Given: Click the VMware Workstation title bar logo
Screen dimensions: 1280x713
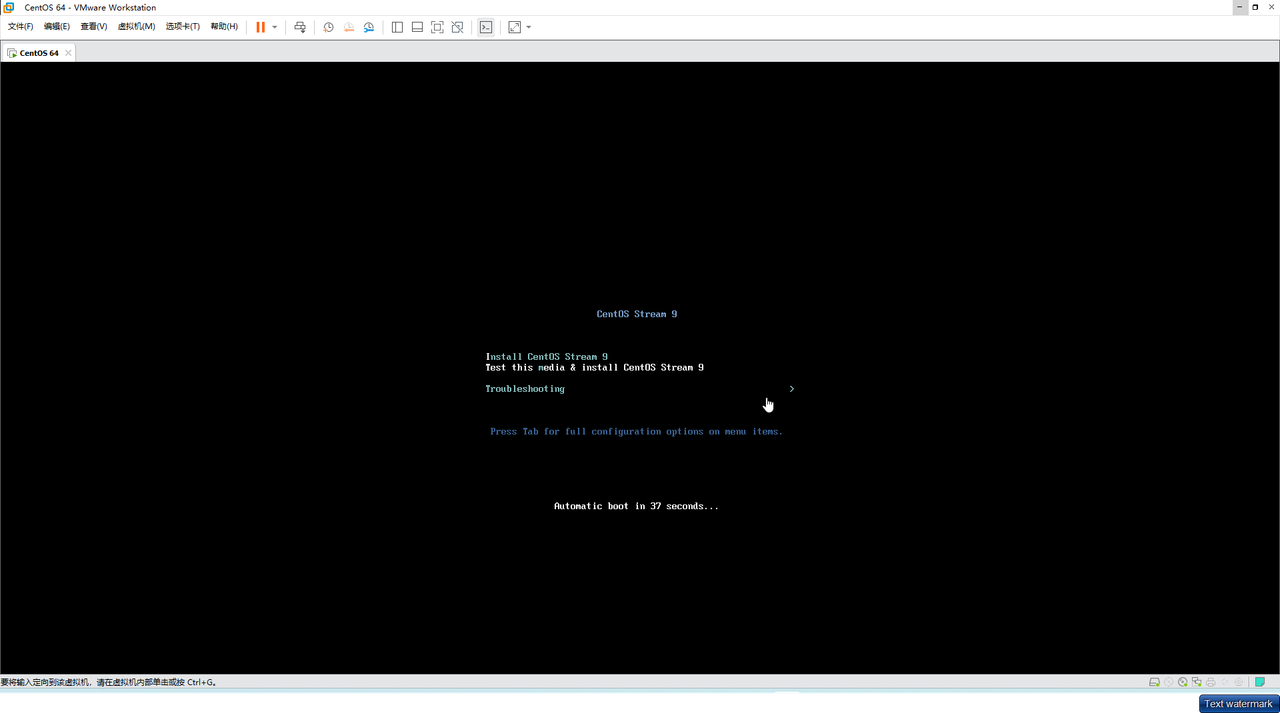Looking at the screenshot, I should pos(9,7).
